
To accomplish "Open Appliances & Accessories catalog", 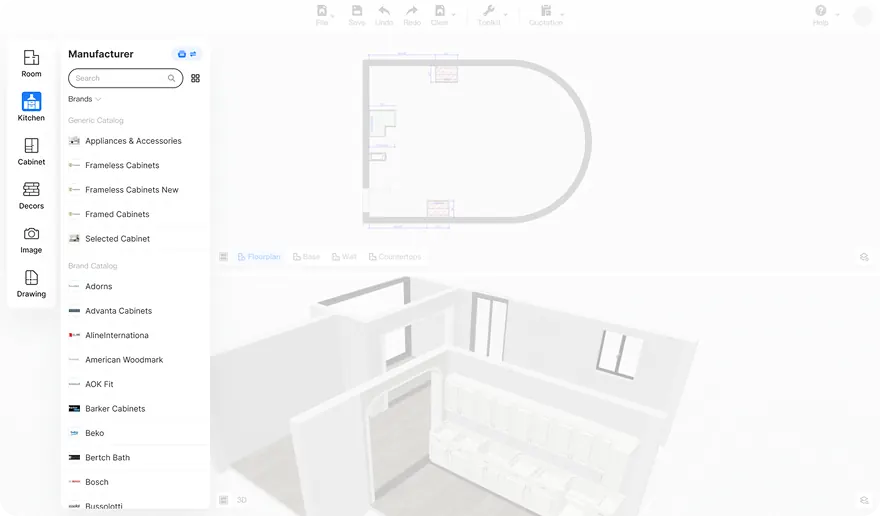I will (135, 141).
